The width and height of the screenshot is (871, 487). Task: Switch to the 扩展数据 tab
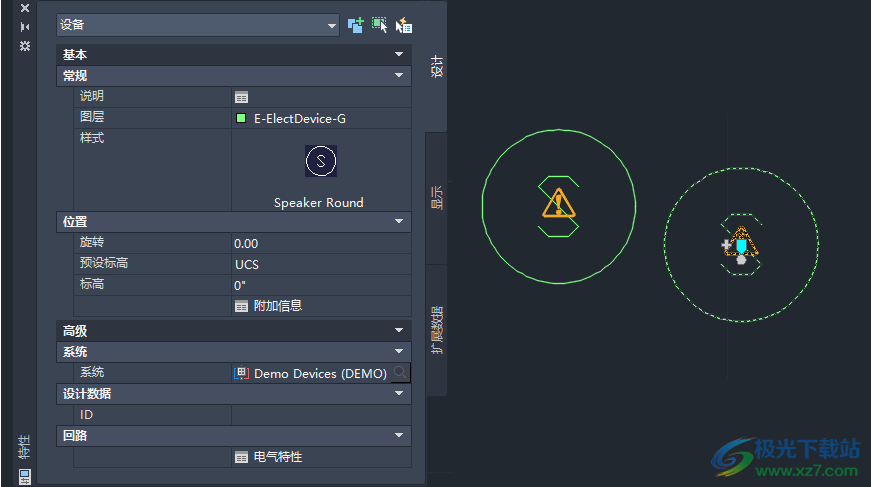click(x=437, y=330)
